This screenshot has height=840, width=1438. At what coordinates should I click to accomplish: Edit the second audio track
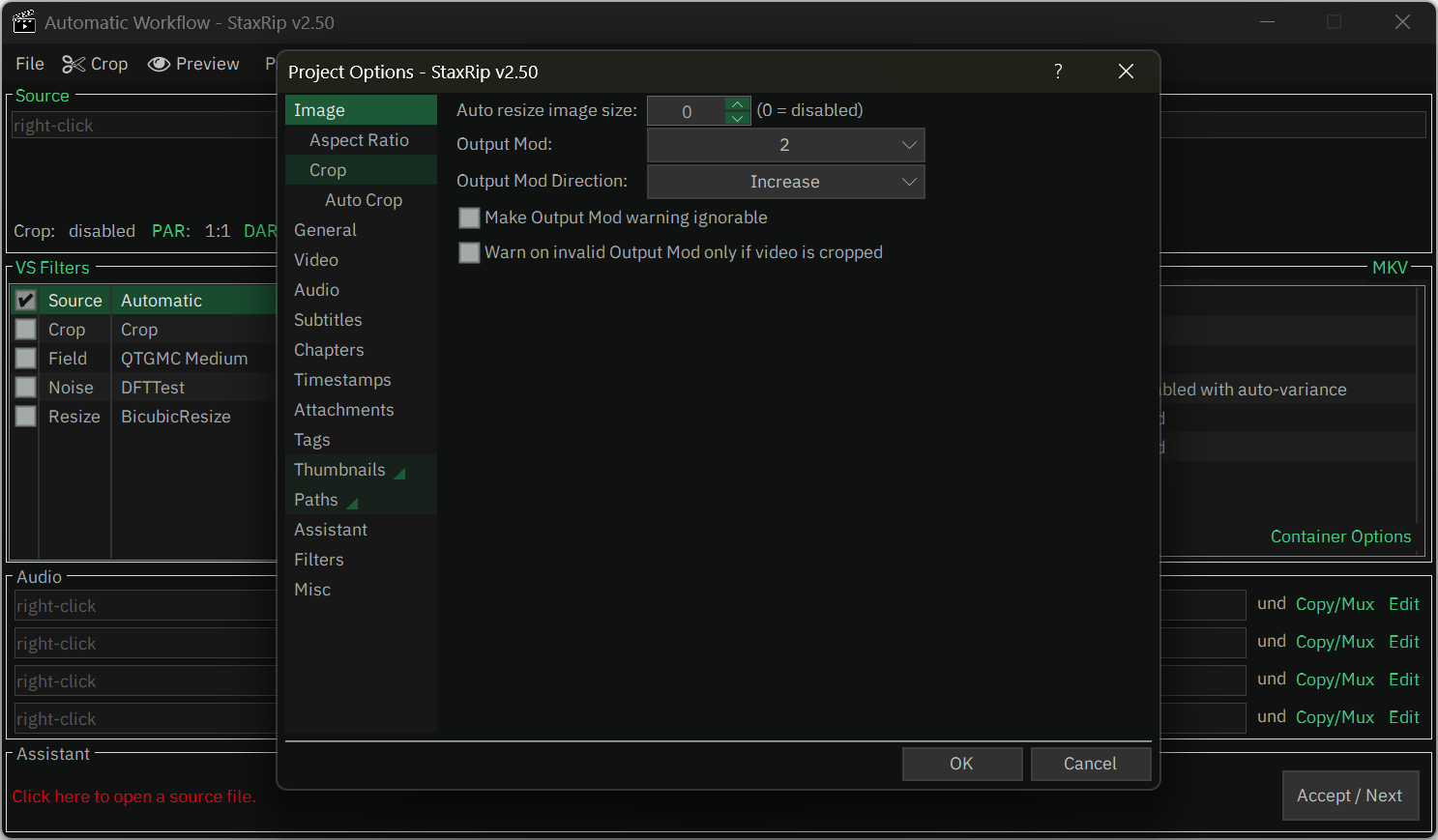[1403, 642]
